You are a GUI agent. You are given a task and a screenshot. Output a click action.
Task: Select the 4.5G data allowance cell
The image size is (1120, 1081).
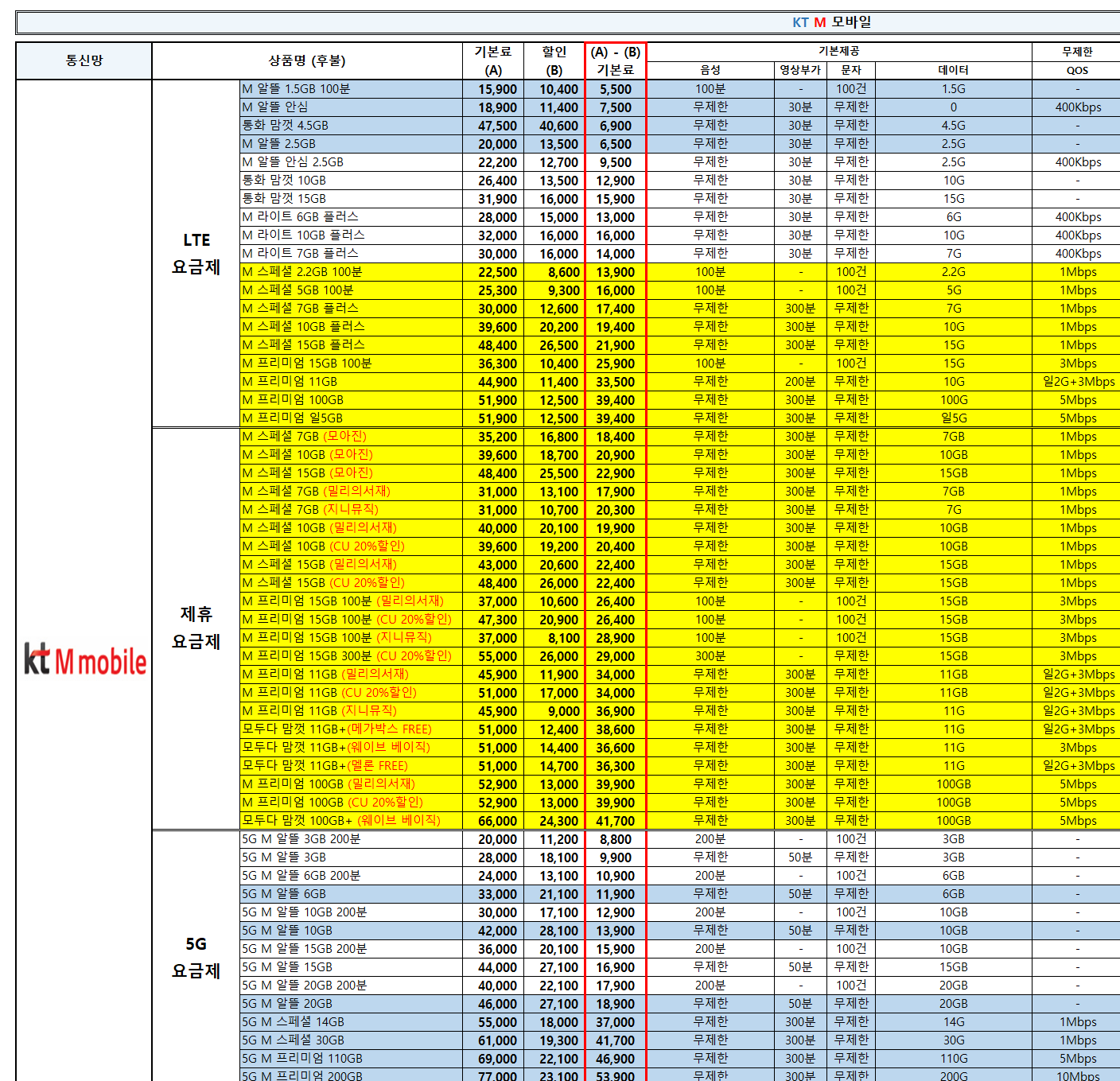pyautogui.click(x=953, y=126)
